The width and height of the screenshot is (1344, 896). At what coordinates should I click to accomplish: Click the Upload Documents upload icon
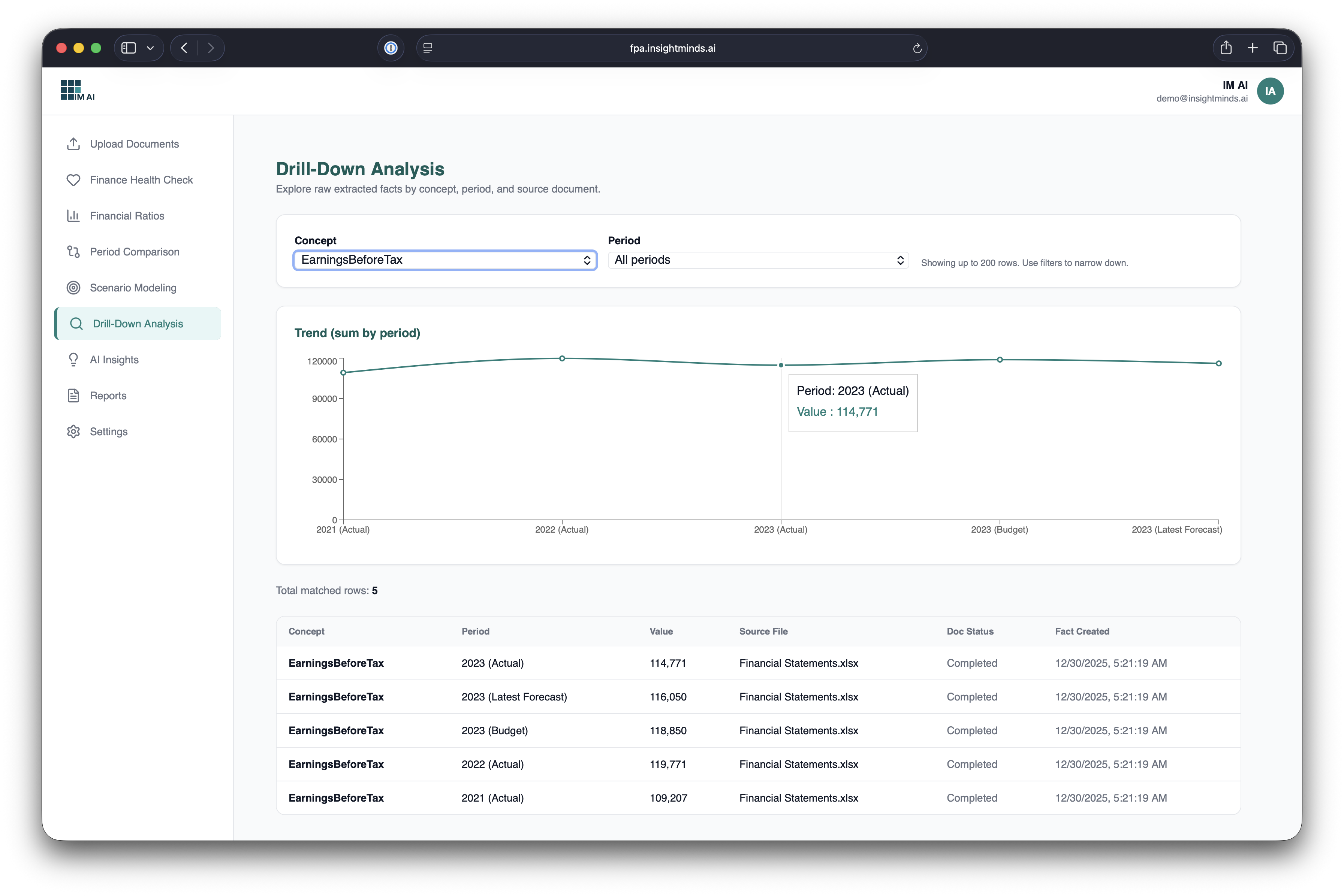pyautogui.click(x=73, y=144)
